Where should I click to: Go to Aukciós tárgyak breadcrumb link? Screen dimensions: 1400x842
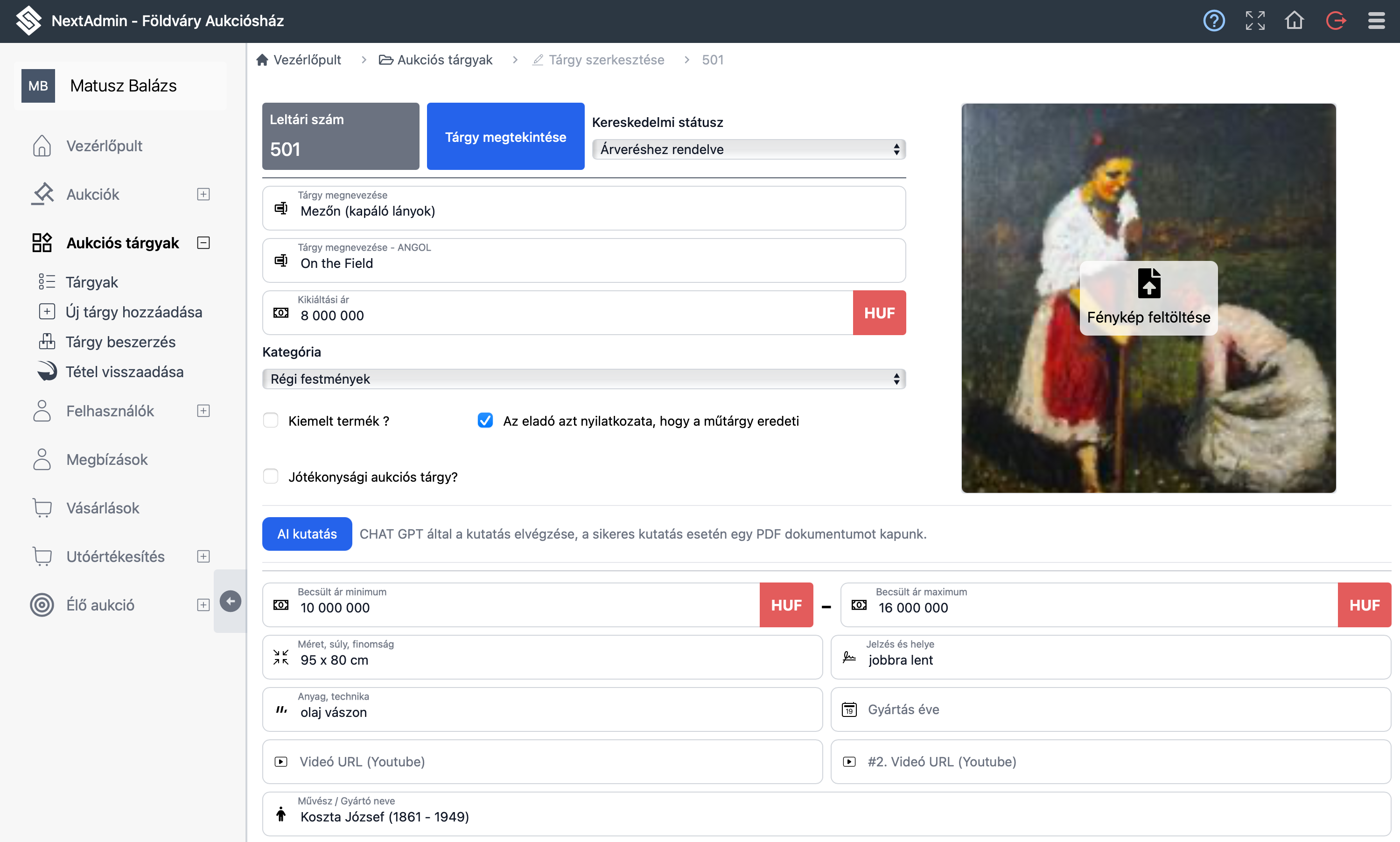[436, 60]
